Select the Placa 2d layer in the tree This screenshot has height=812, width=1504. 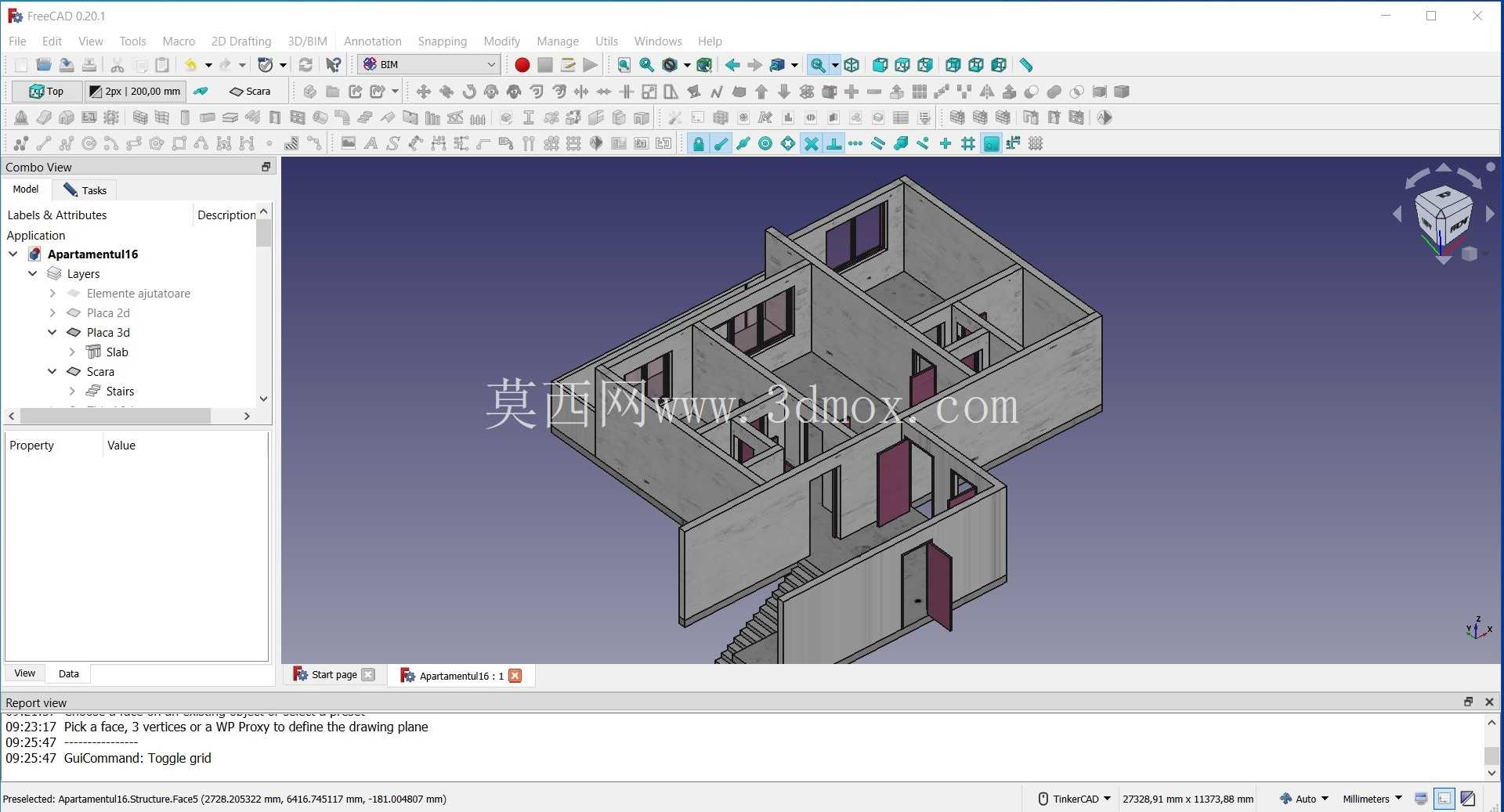click(x=108, y=312)
